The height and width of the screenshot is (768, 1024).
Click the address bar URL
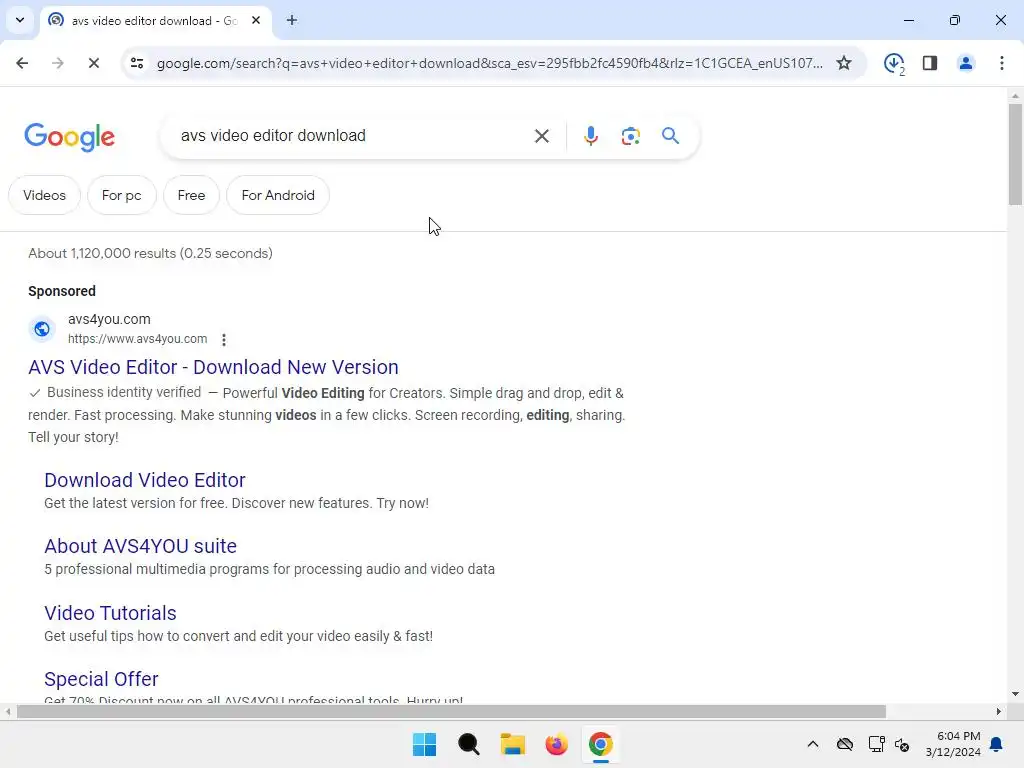coord(490,63)
